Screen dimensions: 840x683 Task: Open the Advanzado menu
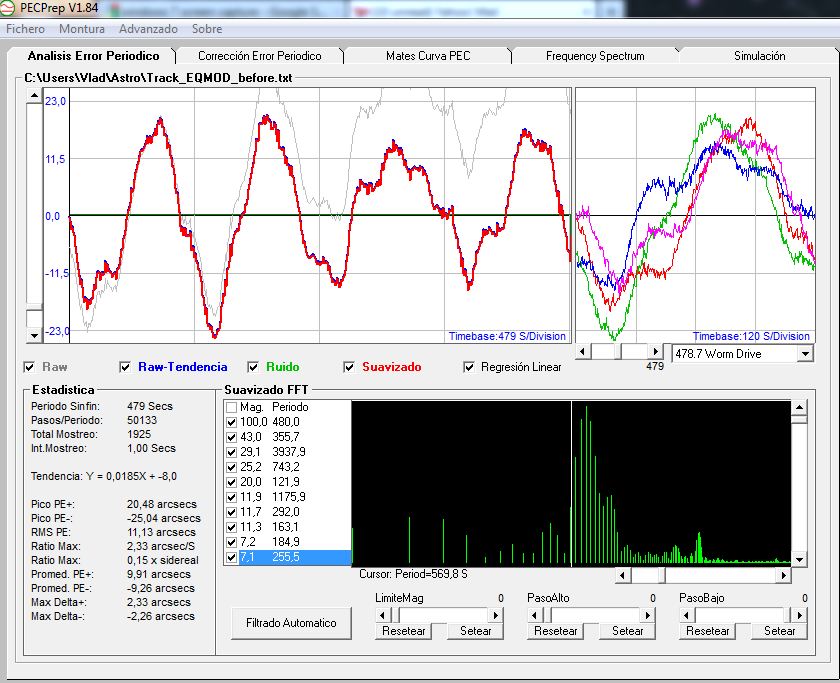click(148, 29)
